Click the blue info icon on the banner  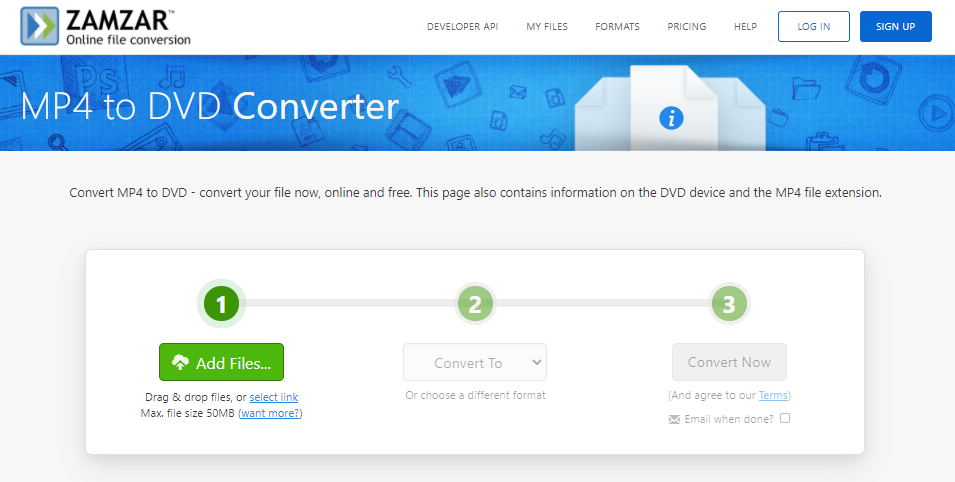(671, 118)
